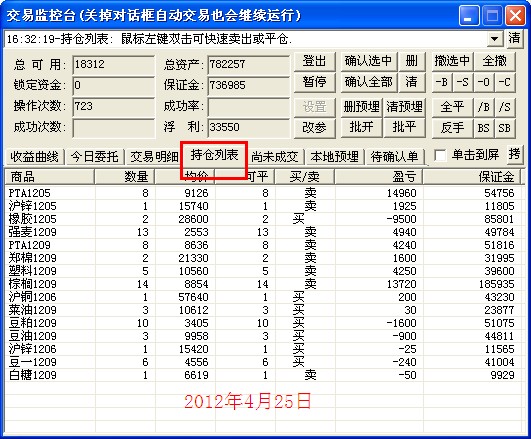Sort by the 盈亏 column header

pyautogui.click(x=378, y=176)
